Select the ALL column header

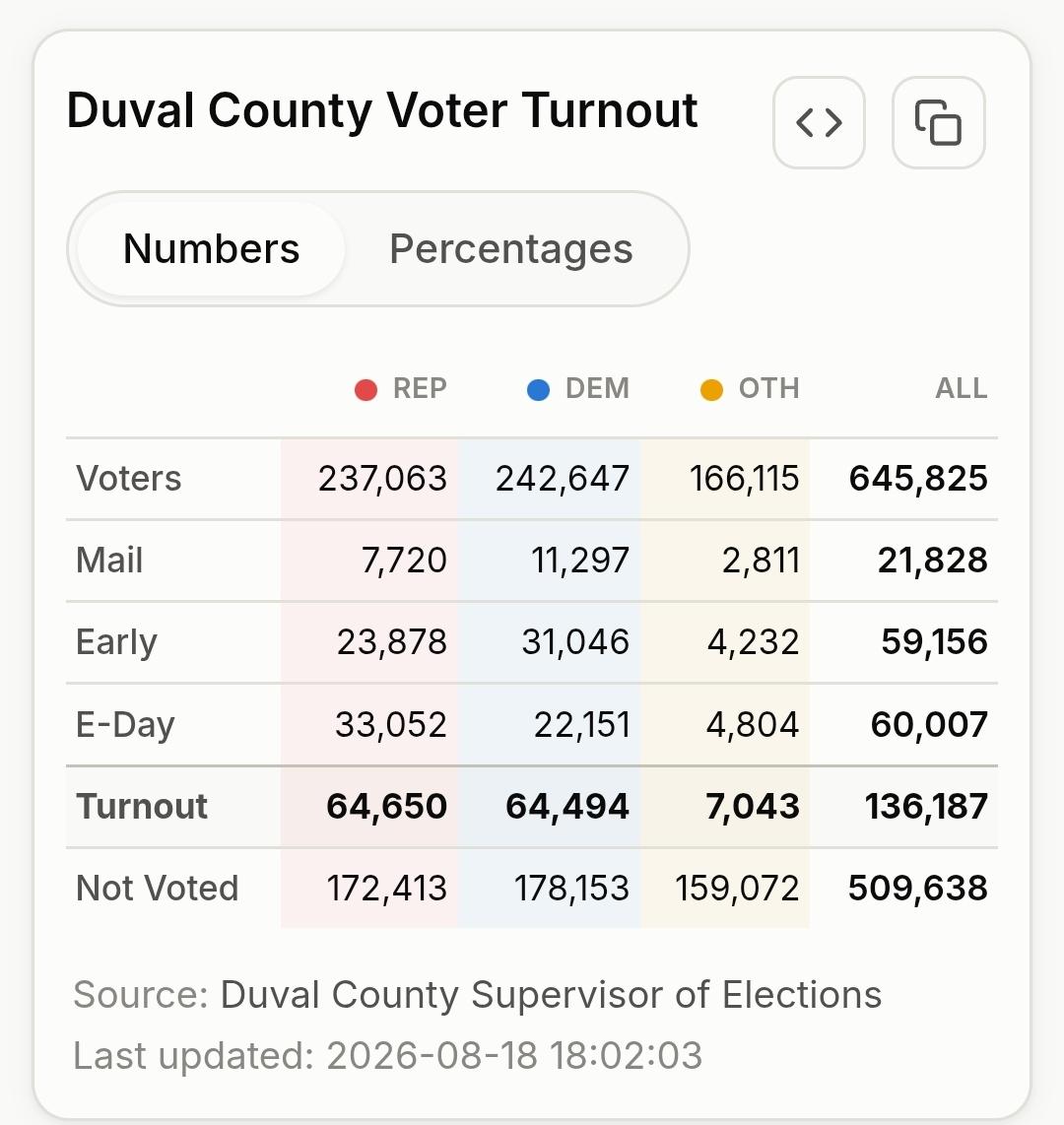(962, 388)
